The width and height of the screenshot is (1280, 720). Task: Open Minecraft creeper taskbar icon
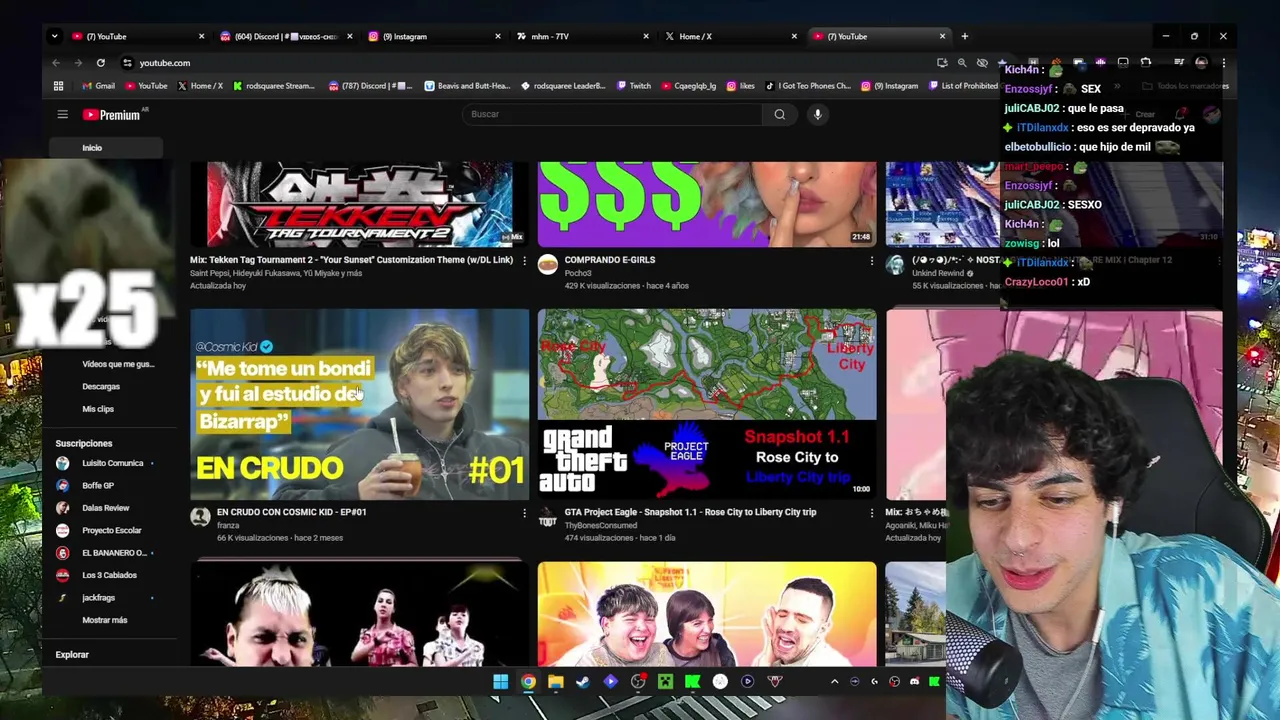[665, 682]
